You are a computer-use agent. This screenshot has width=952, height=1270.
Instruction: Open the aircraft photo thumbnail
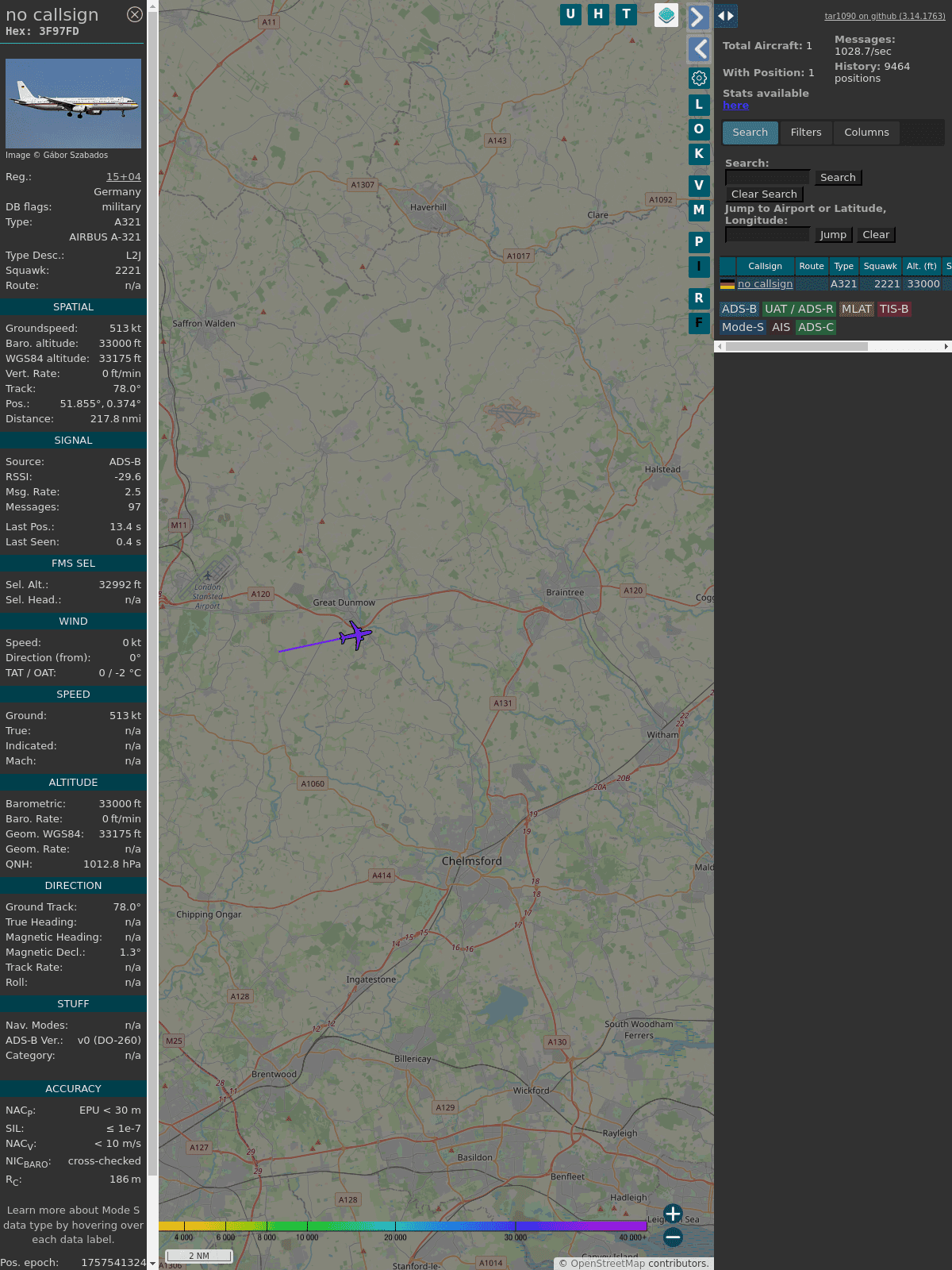[x=73, y=103]
